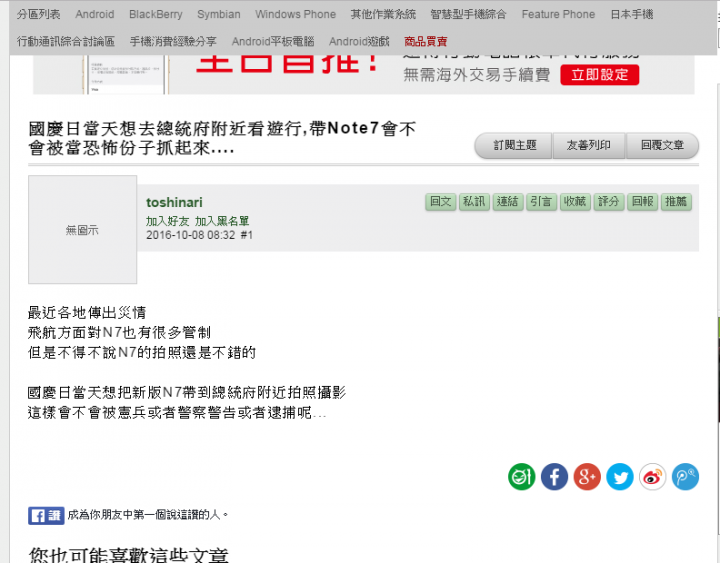Viewport: 720px width, 563px height.
Task: Click the text 成為你朋友中第一個說這讚的人
Action: [x=148, y=515]
